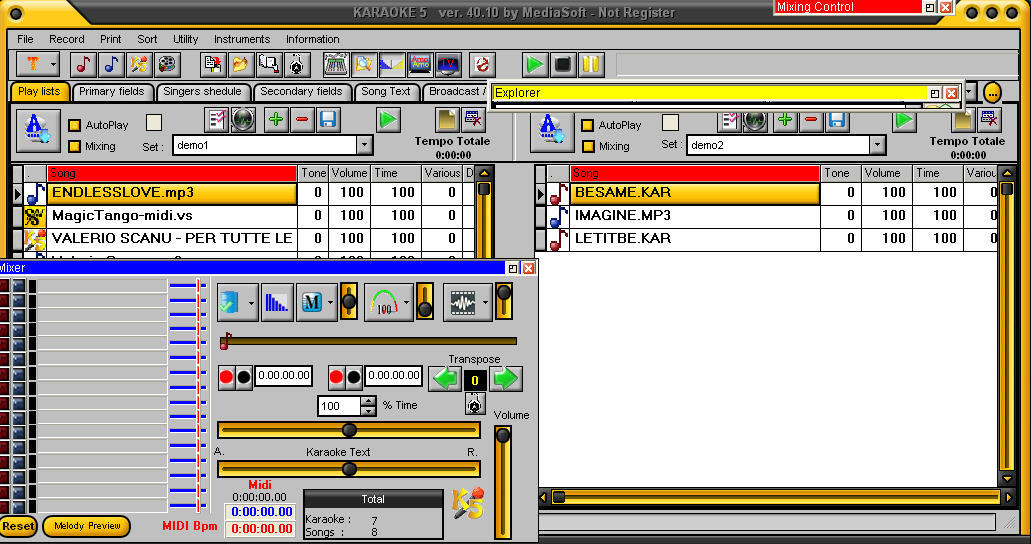Open the demo1 Set dropdown
The image size is (1031, 544).
[x=364, y=145]
